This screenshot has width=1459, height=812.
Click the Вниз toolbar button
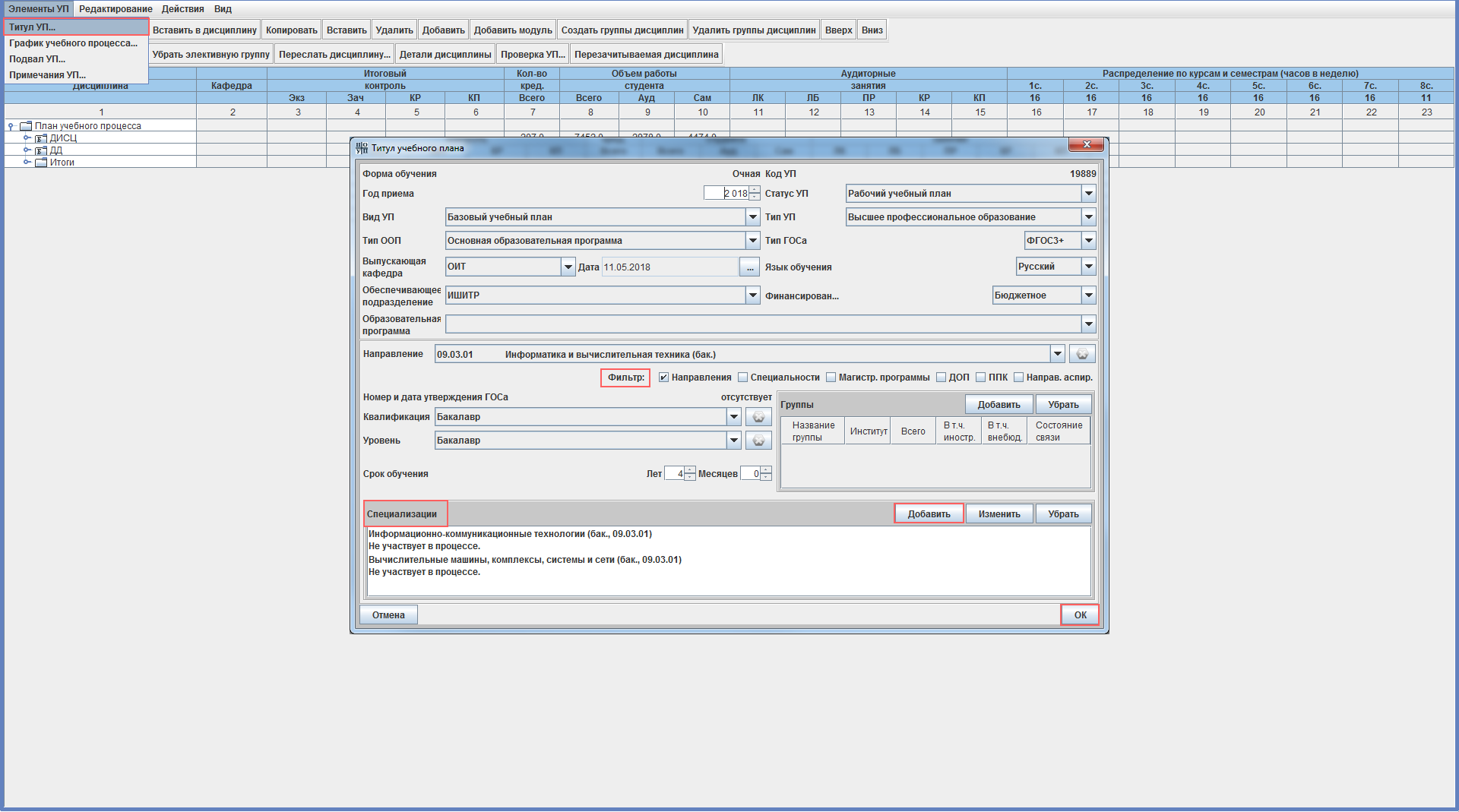[x=872, y=30]
